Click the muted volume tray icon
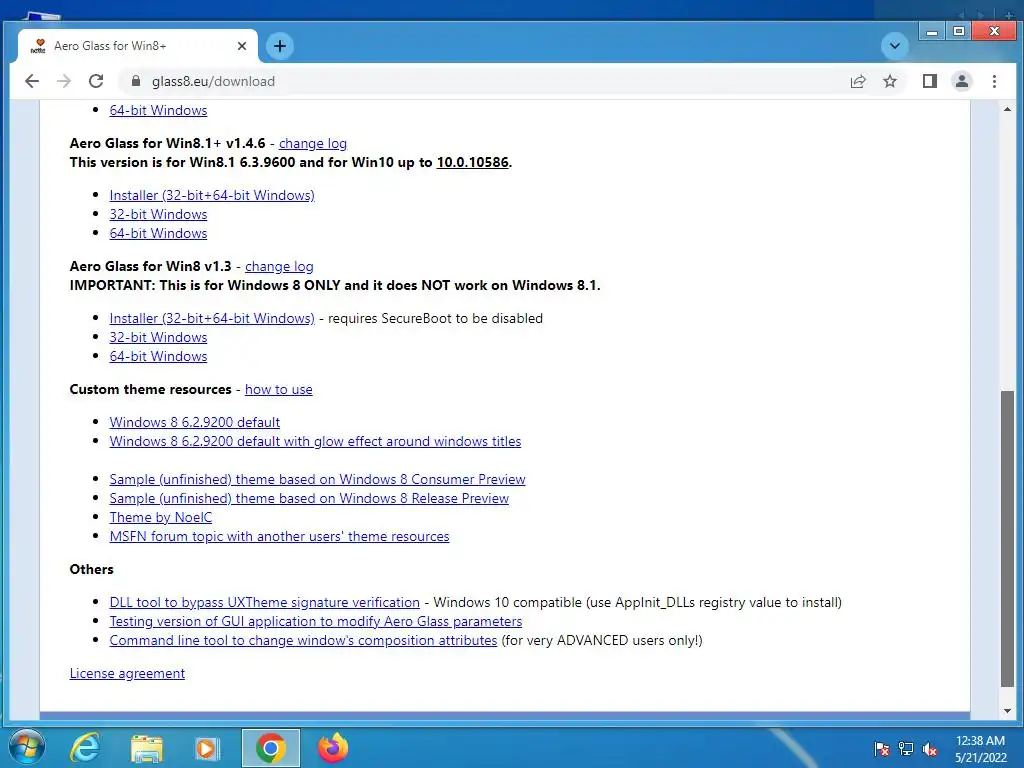This screenshot has width=1024, height=768. coord(930,749)
